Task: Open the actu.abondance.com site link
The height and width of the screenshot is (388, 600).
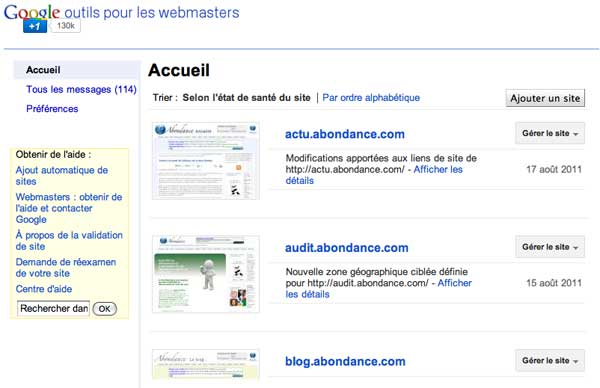Action: (345, 134)
